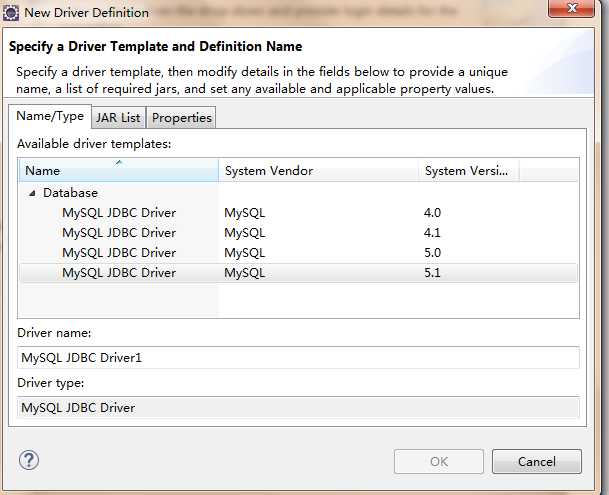The width and height of the screenshot is (609, 495).
Task: Select the MySQL JDBC Driver version 5.1 row
Action: tap(298, 273)
